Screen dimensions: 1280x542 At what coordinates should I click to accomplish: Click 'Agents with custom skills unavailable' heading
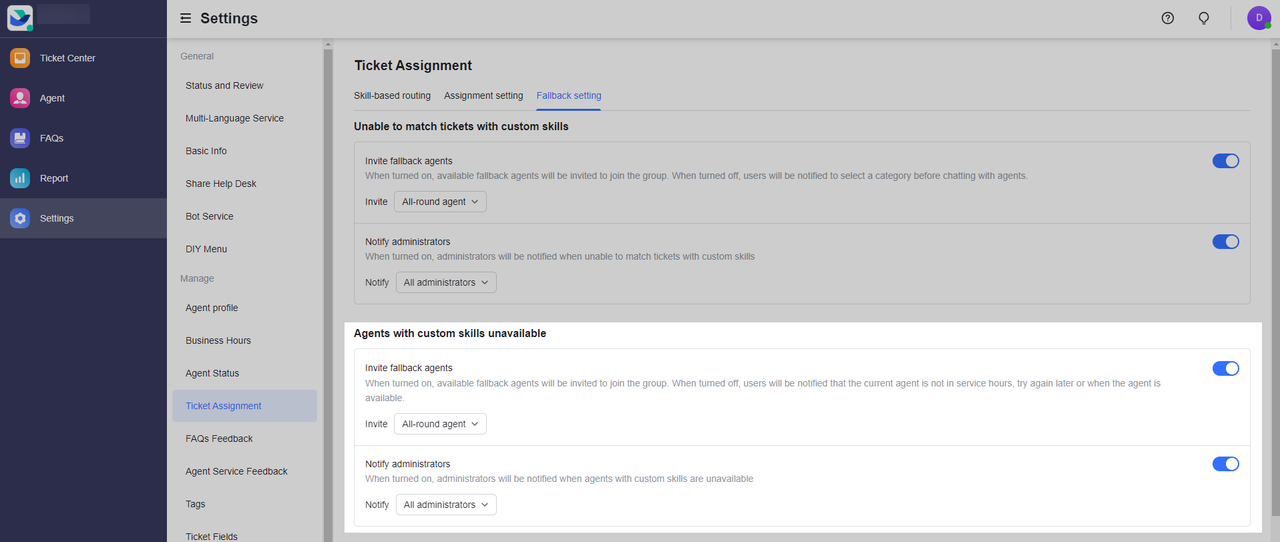click(x=450, y=333)
